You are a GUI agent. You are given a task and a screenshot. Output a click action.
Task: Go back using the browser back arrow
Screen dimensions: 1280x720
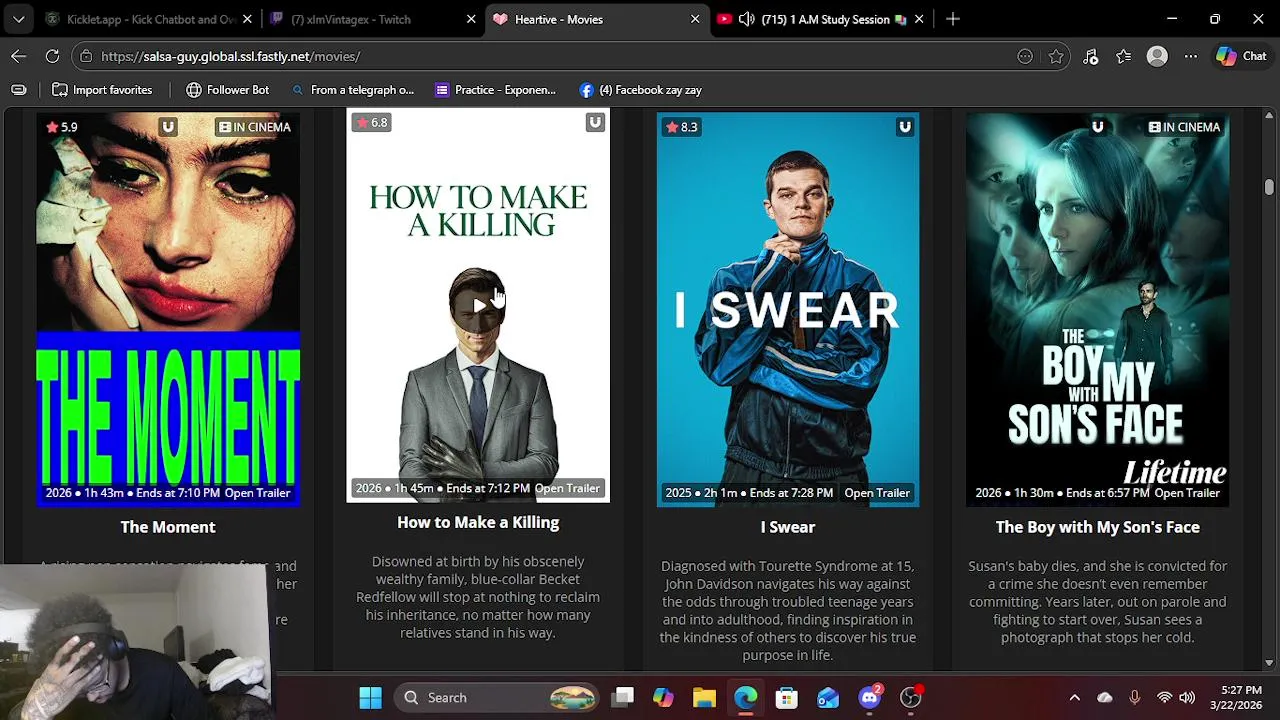tap(18, 56)
